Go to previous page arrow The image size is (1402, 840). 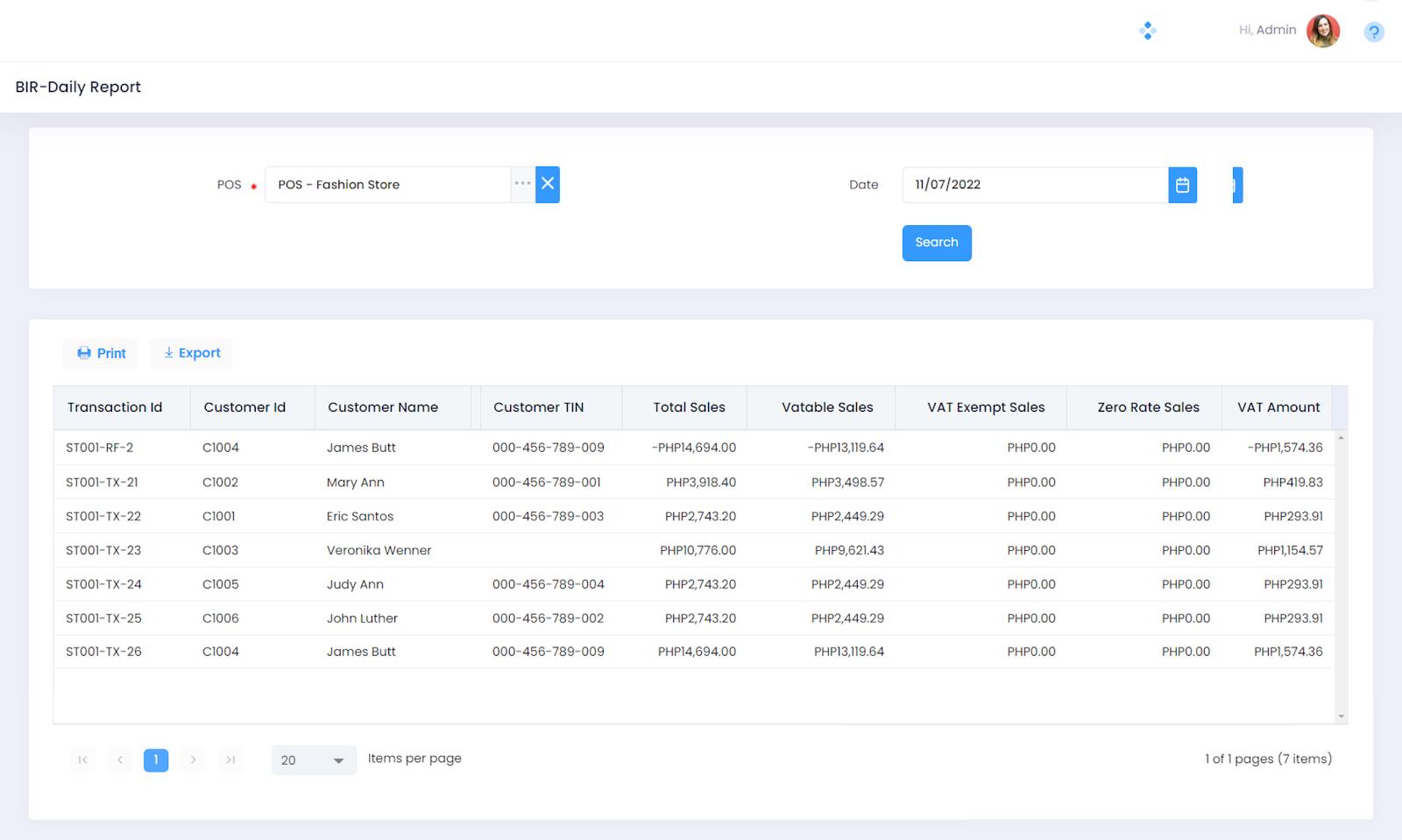click(x=119, y=759)
